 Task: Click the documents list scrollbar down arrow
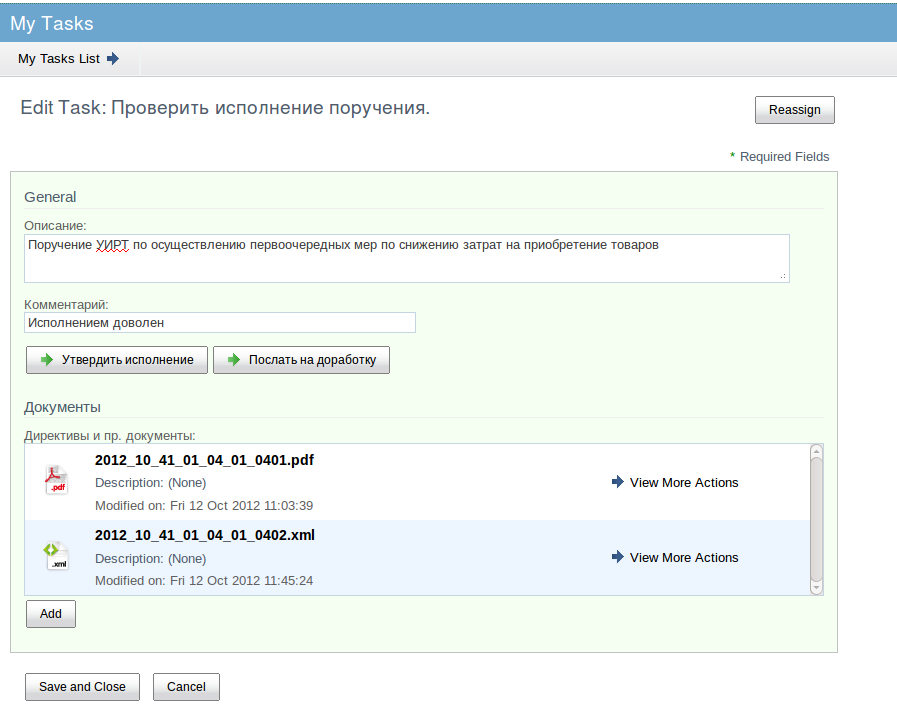pos(816,588)
